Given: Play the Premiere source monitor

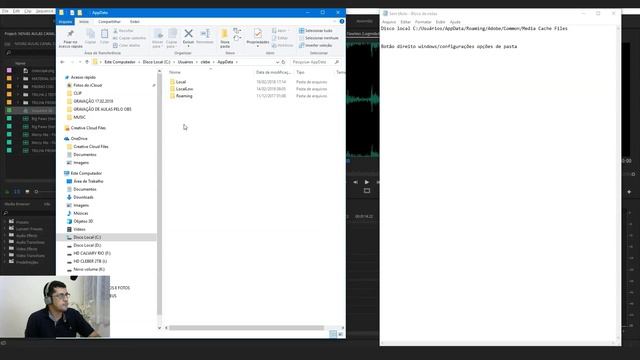Looking at the screenshot, I should pos(367,182).
